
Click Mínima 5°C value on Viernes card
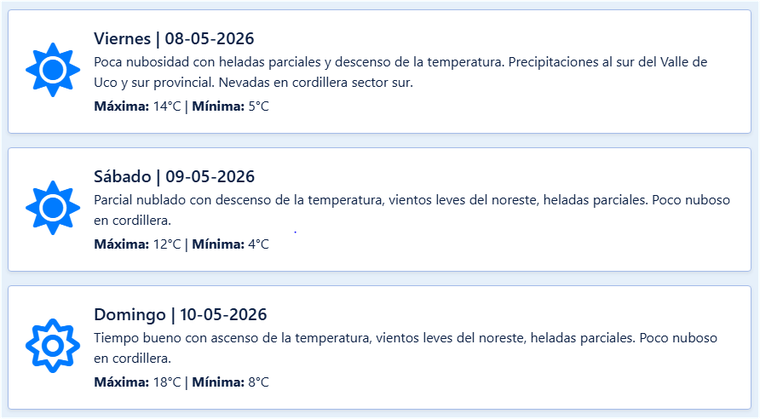[x=231, y=106]
